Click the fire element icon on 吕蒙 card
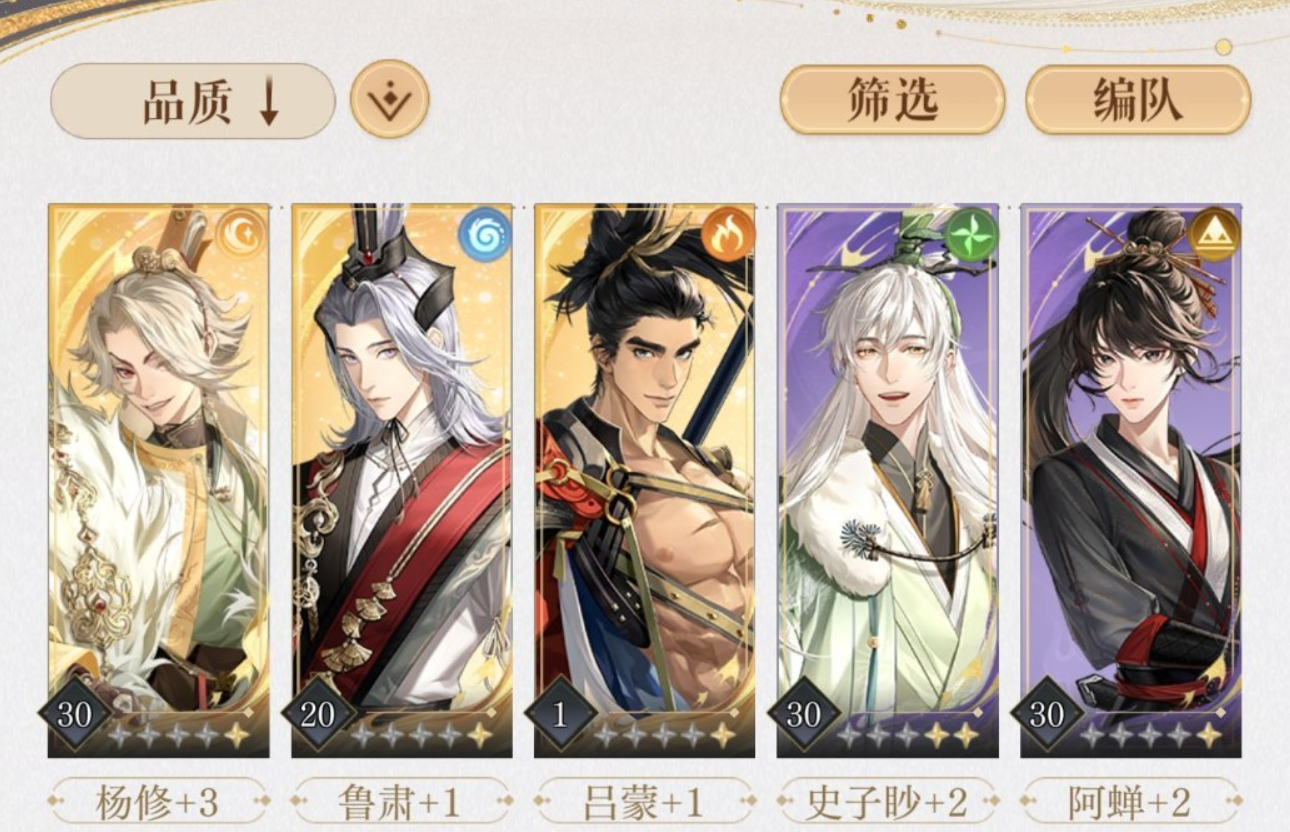1290x832 pixels. click(x=727, y=234)
